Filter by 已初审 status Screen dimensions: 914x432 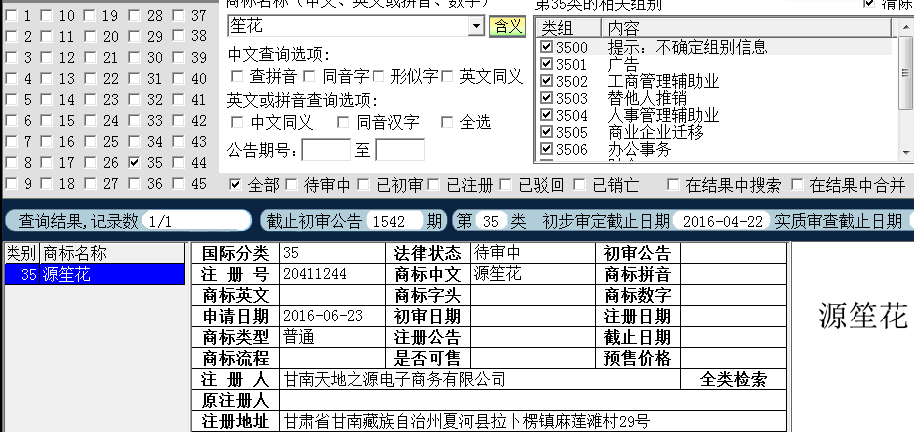tap(363, 185)
